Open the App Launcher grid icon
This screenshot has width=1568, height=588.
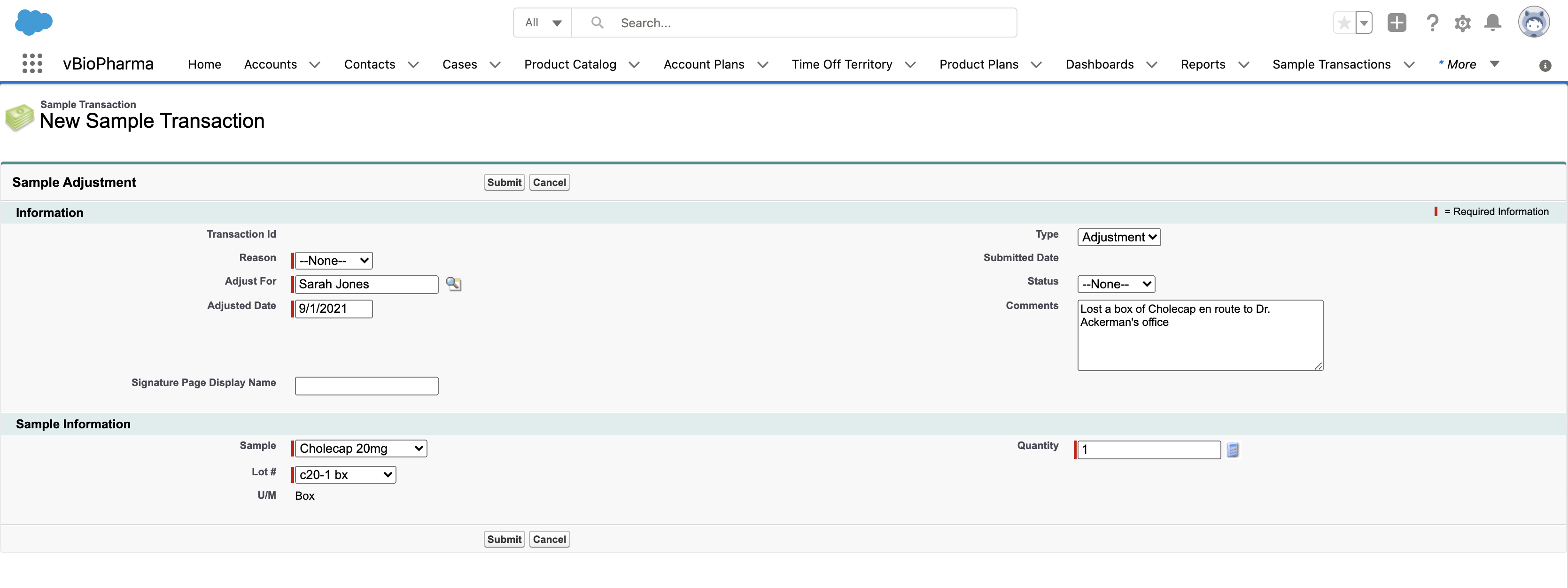32,64
